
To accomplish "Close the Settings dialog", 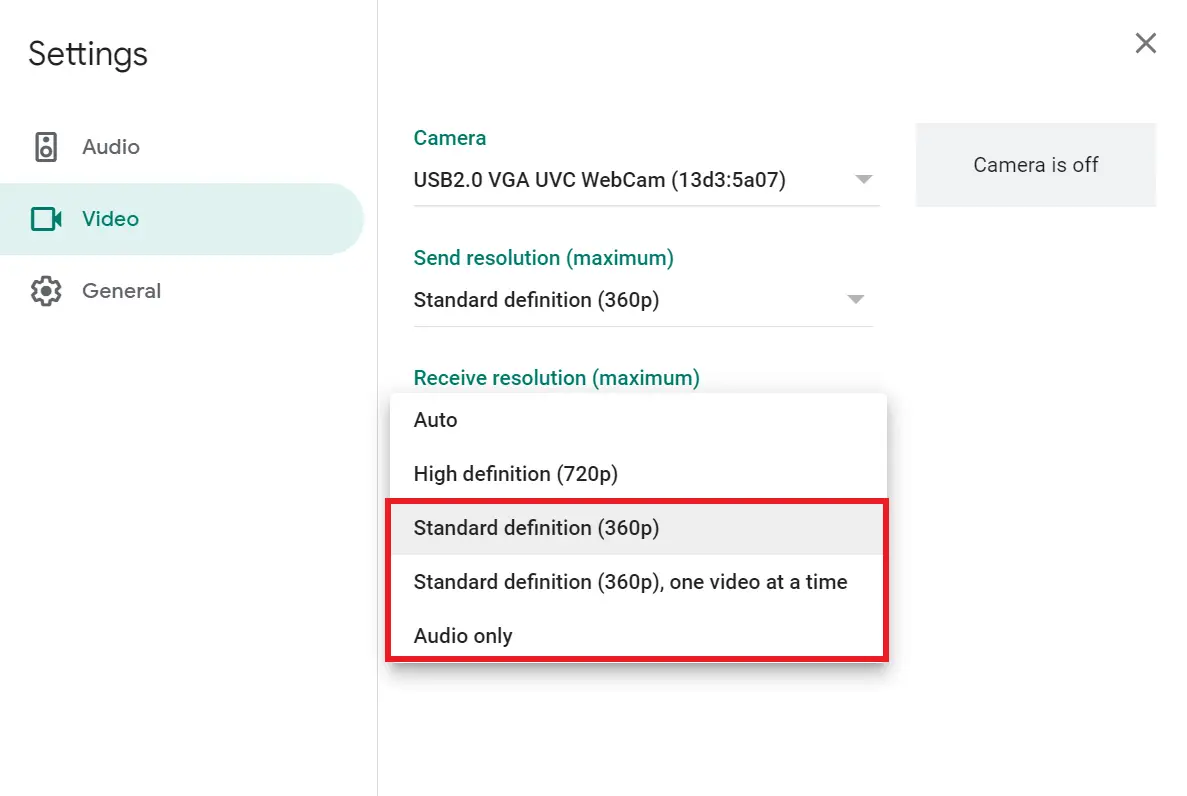I will coord(1145,43).
